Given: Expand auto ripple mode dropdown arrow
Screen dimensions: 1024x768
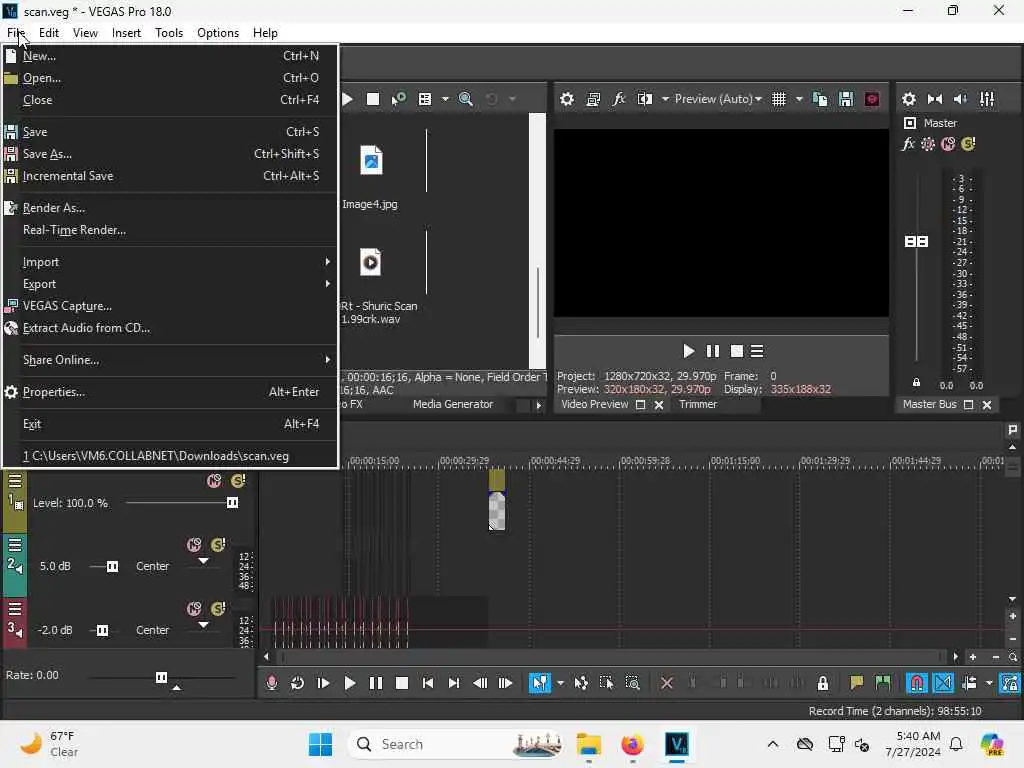Looking at the screenshot, I should tap(989, 683).
